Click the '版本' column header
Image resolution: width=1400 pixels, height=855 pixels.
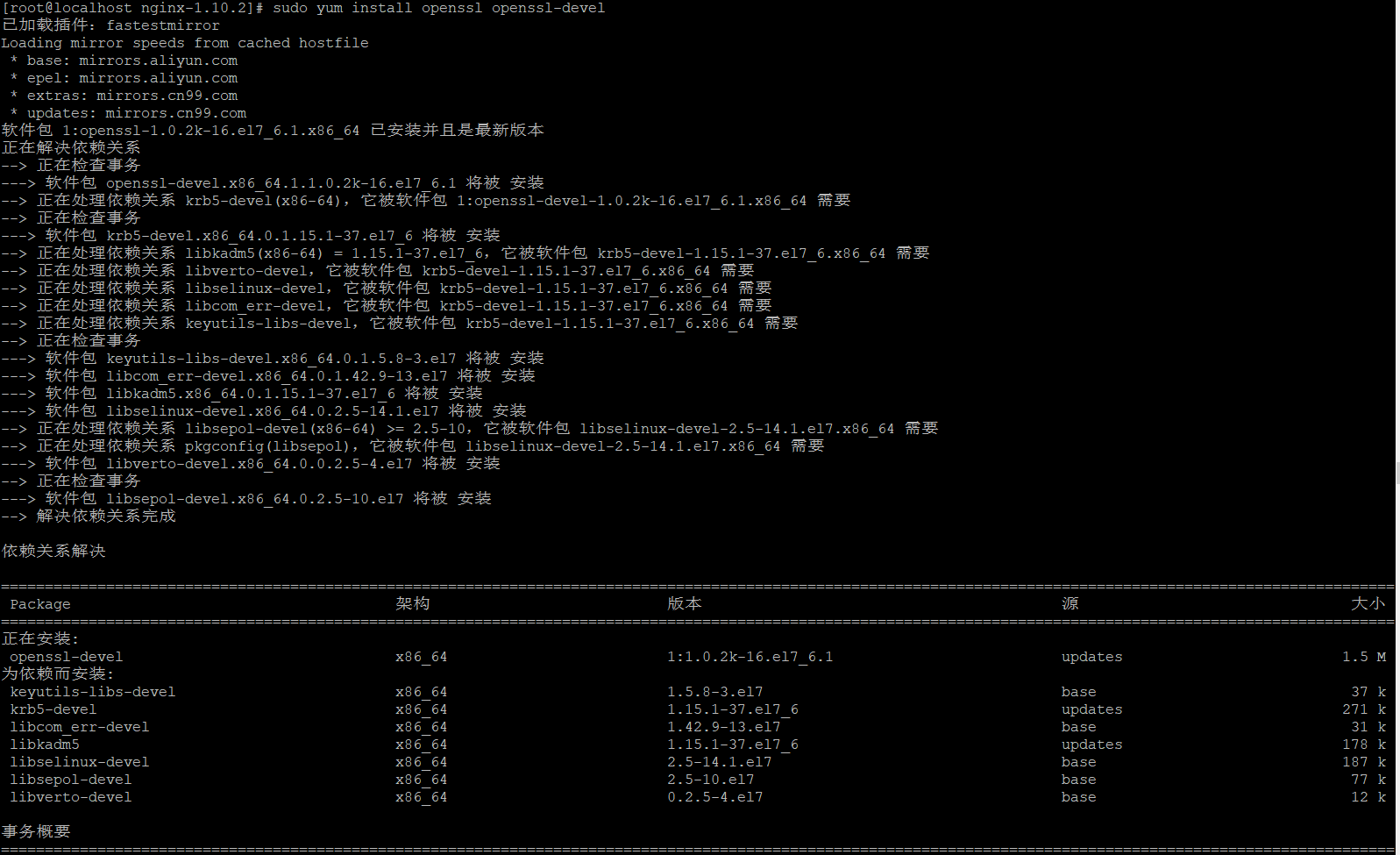(685, 603)
